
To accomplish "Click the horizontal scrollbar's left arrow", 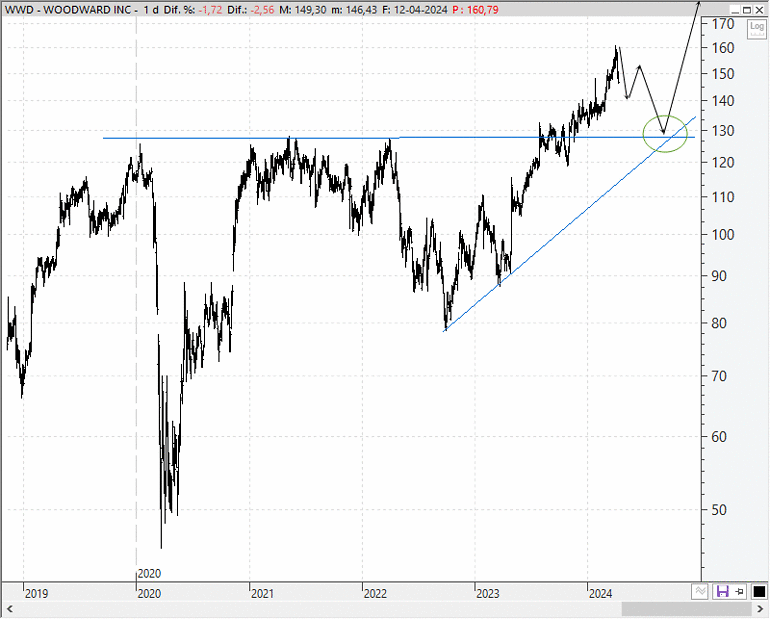I will 9,609.
